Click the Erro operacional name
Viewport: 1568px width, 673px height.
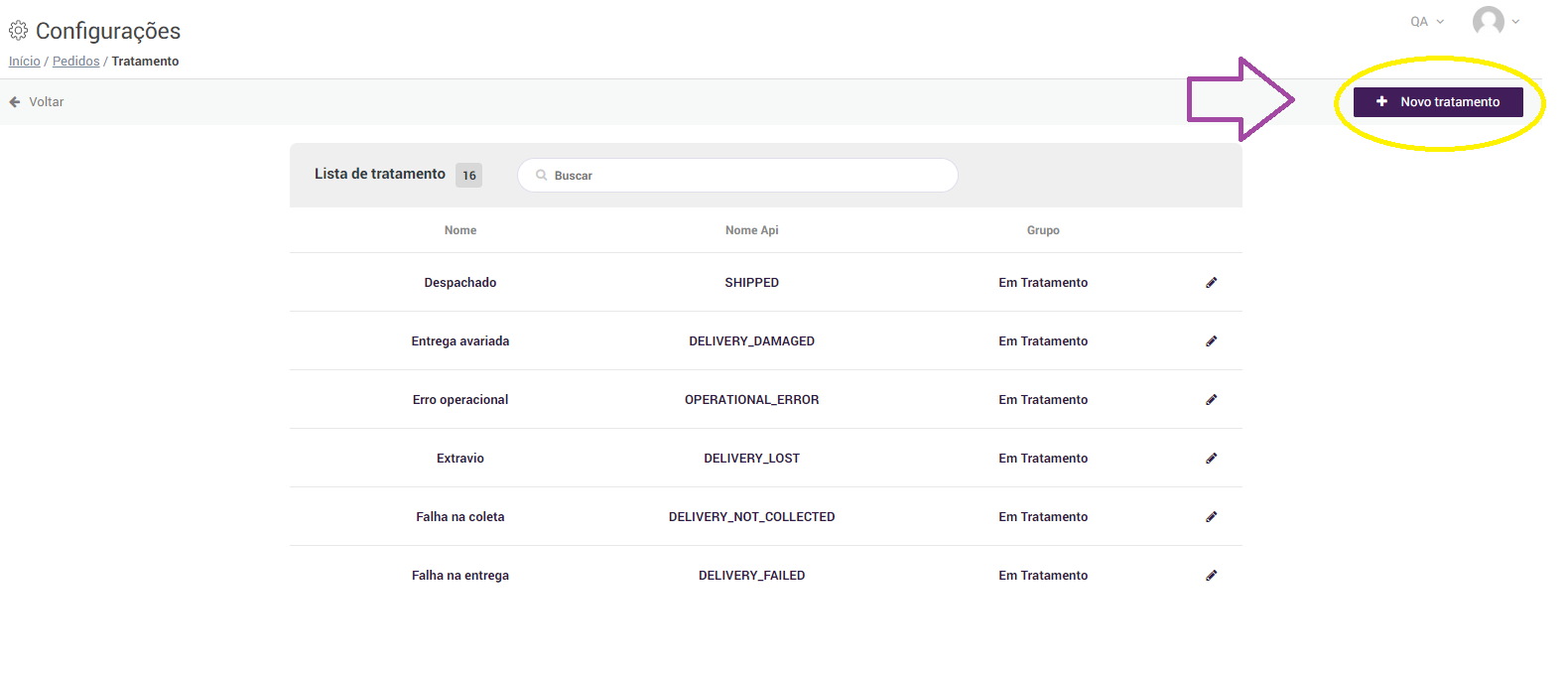460,400
